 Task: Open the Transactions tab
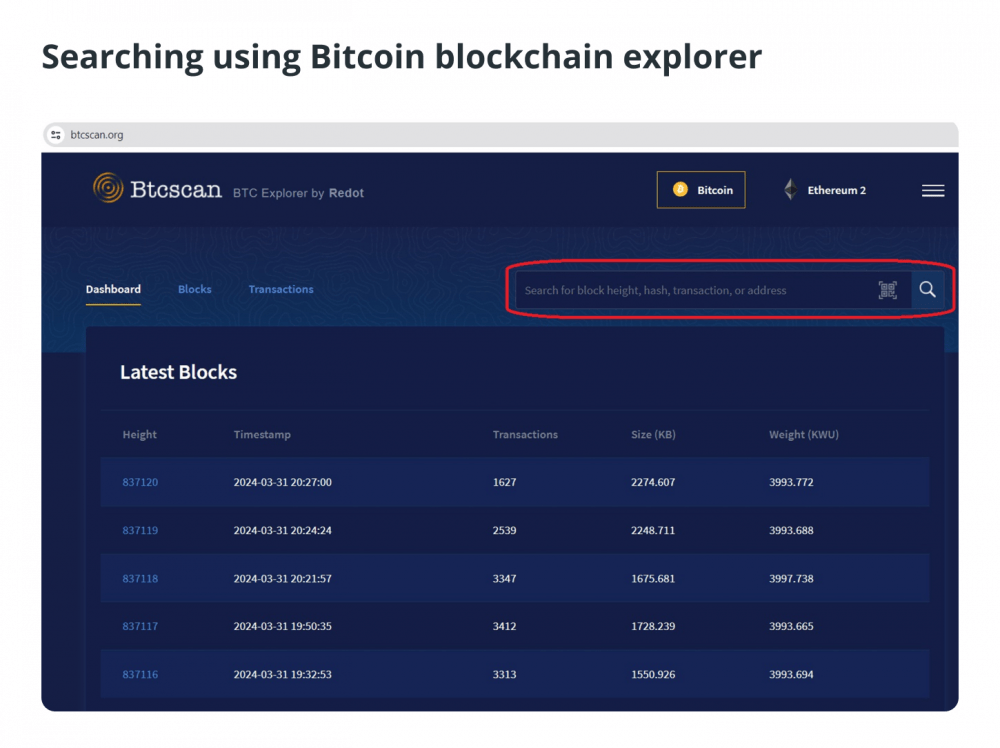(281, 290)
